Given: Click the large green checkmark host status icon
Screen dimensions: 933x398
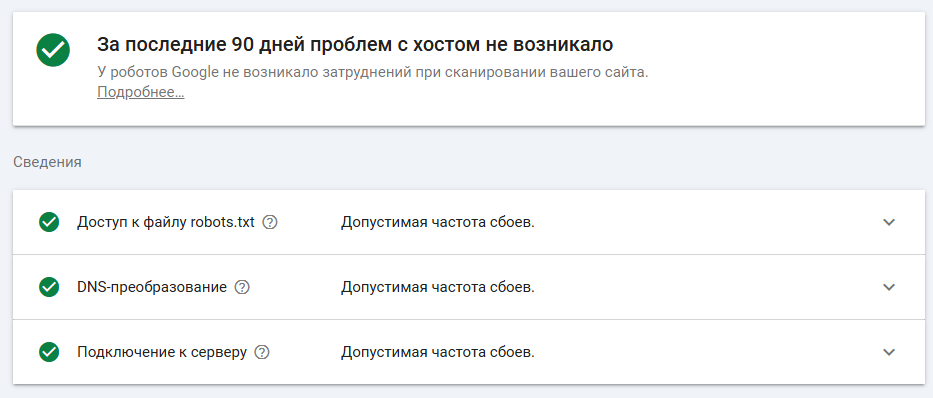Looking at the screenshot, I should click(53, 50).
